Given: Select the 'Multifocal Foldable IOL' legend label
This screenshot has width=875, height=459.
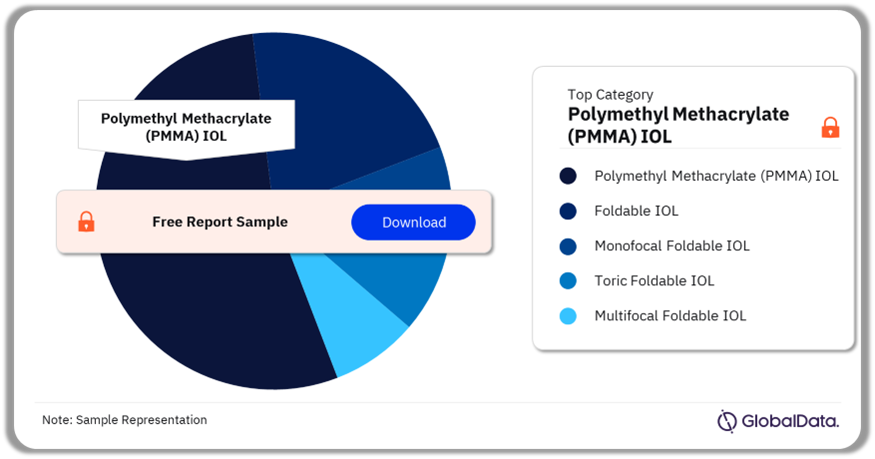Looking at the screenshot, I should [x=670, y=316].
